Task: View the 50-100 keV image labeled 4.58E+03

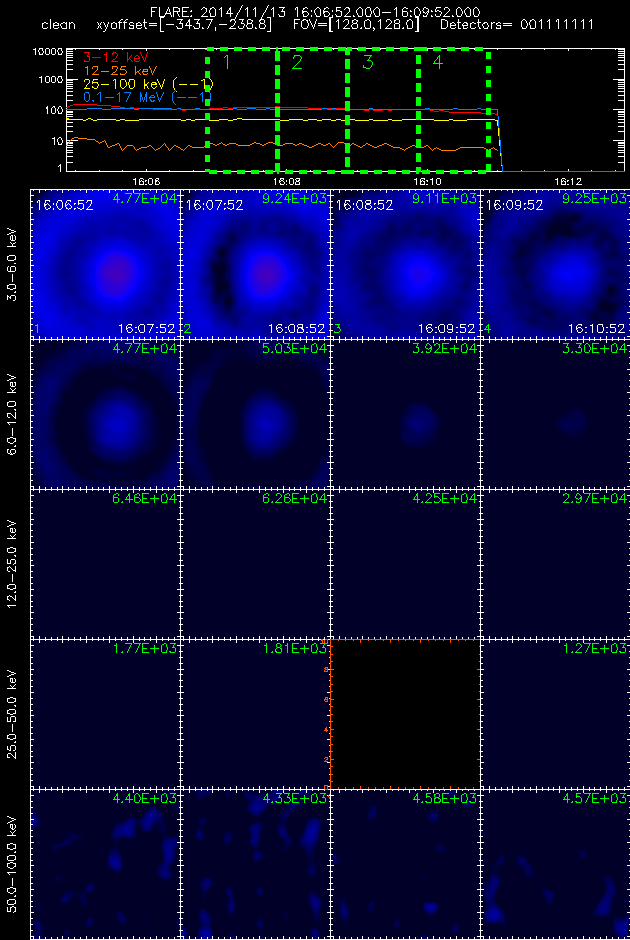Action: 405,864
